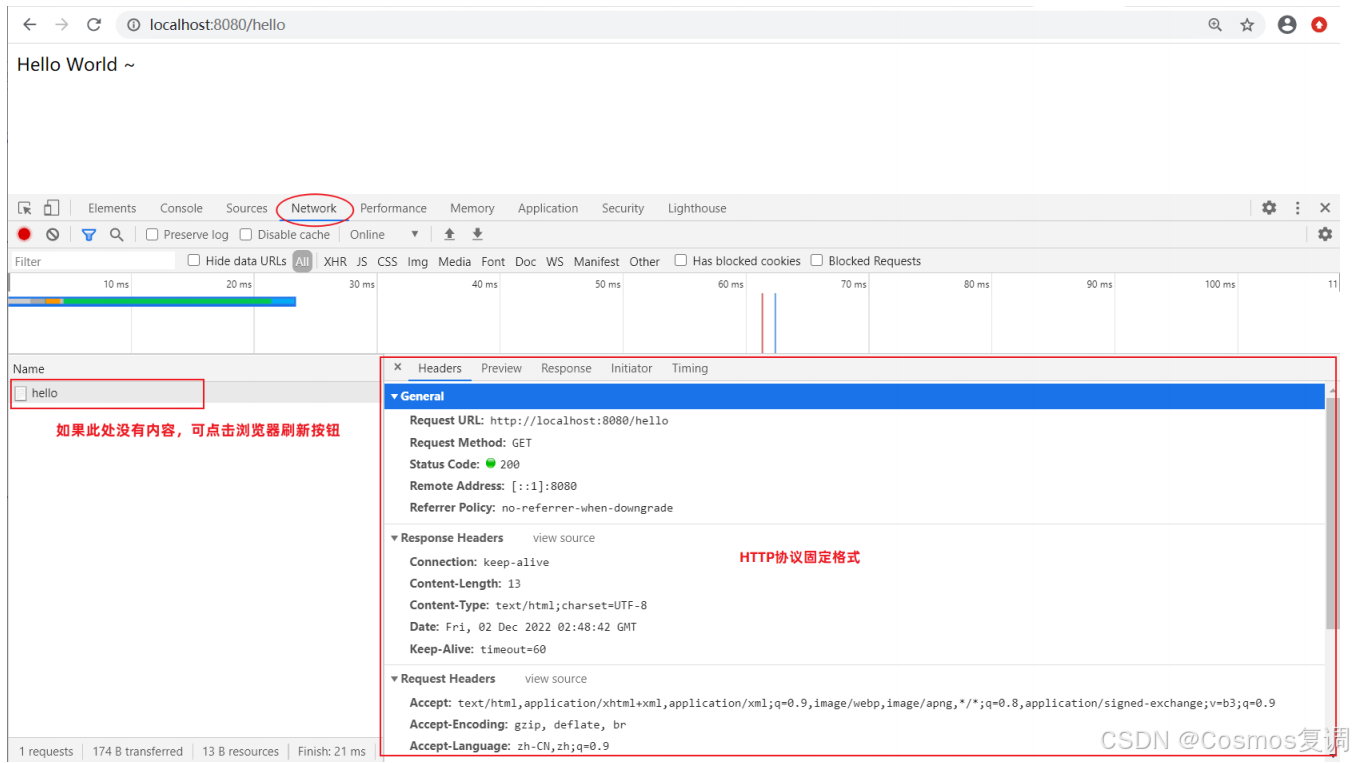Collapse the Request Headers section

(x=394, y=679)
